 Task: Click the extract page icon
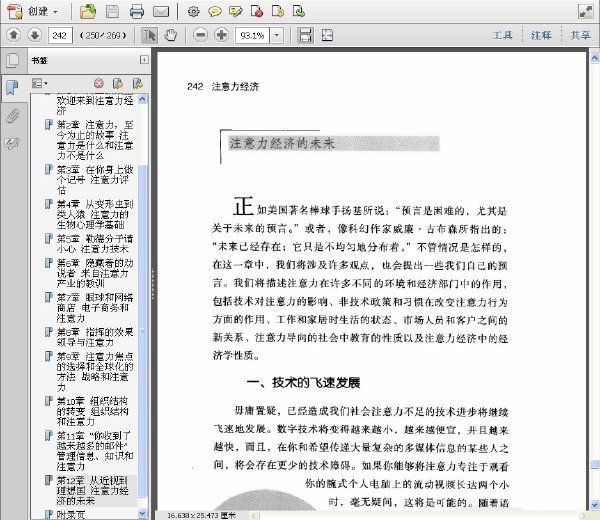(x=278, y=11)
